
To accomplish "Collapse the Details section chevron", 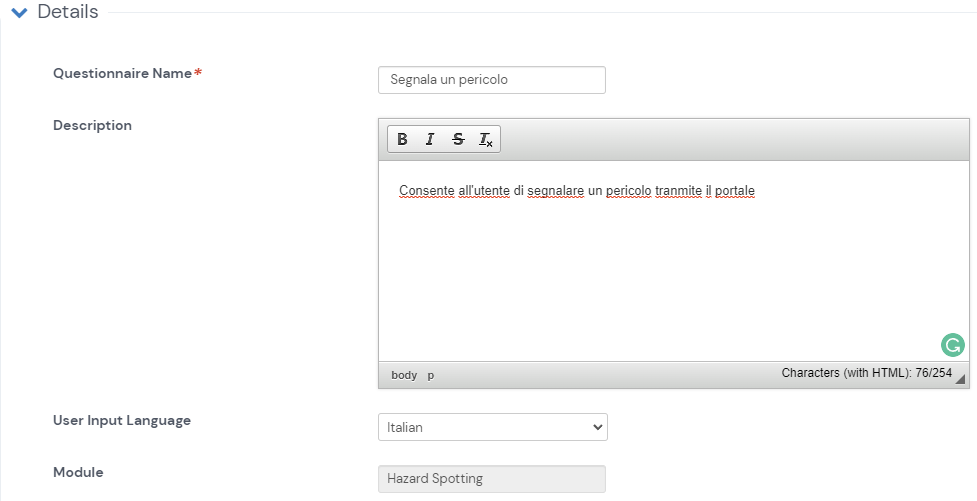I will (x=18, y=13).
